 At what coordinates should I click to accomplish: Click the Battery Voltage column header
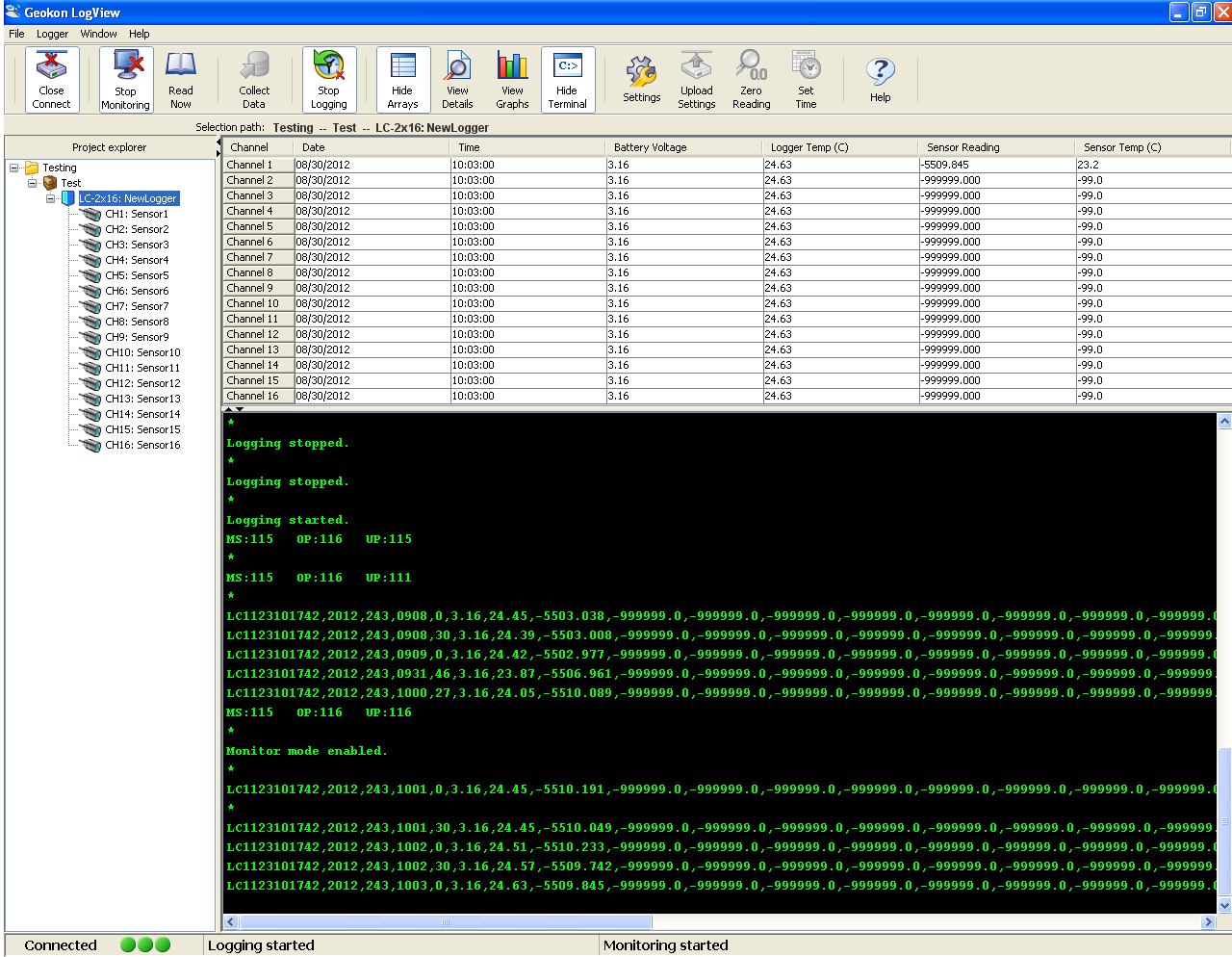coord(684,147)
